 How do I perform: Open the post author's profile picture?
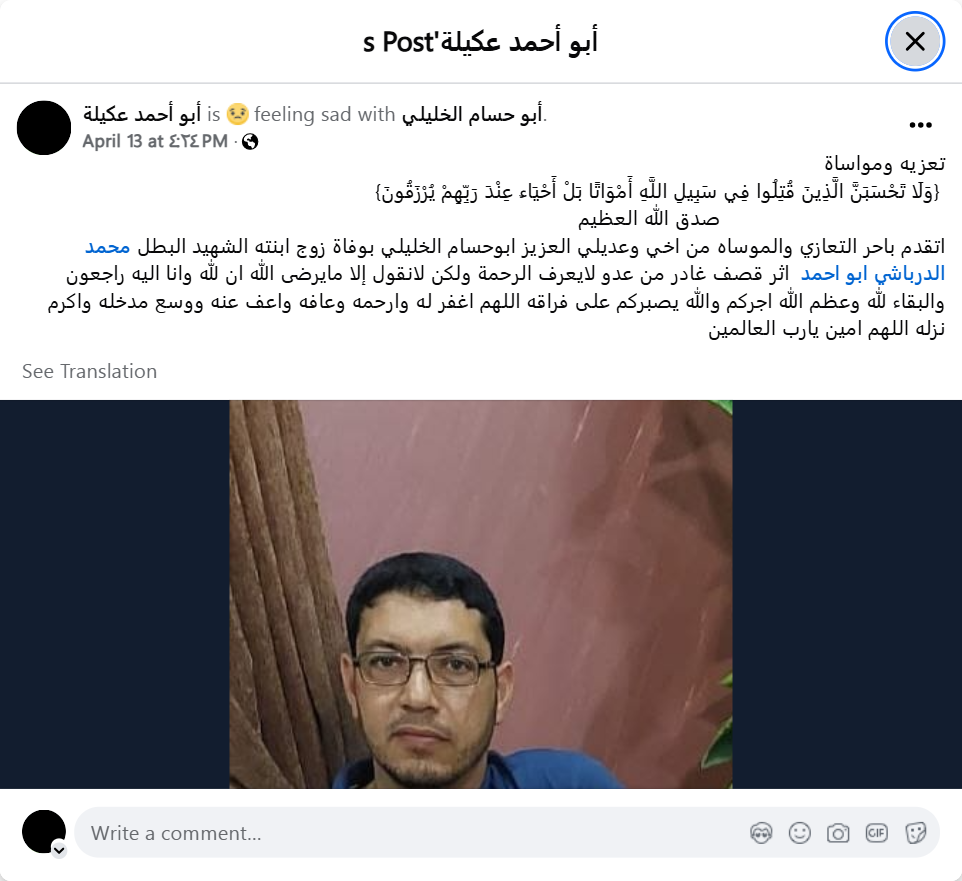(x=44, y=128)
